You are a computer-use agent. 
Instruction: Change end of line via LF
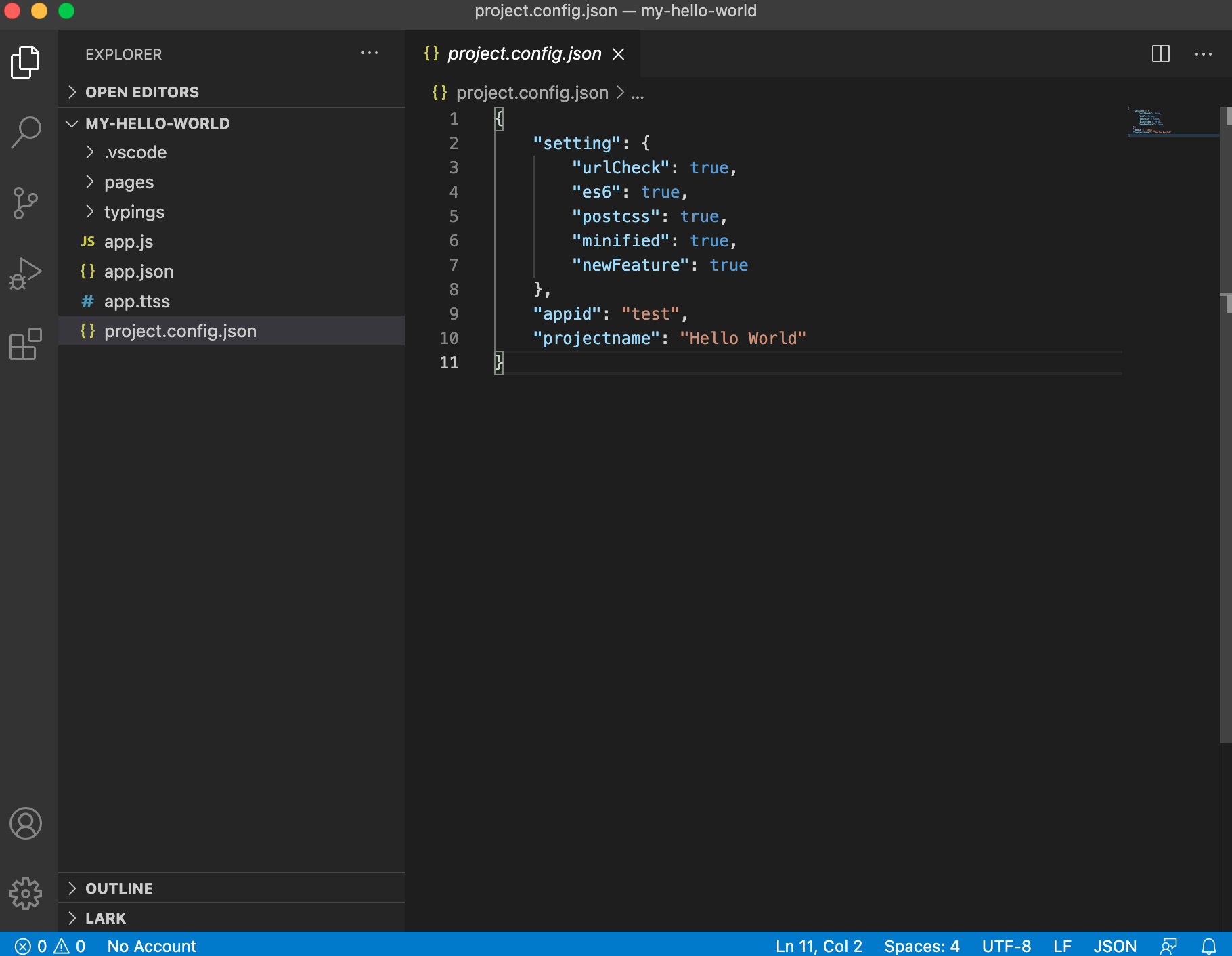(1062, 946)
